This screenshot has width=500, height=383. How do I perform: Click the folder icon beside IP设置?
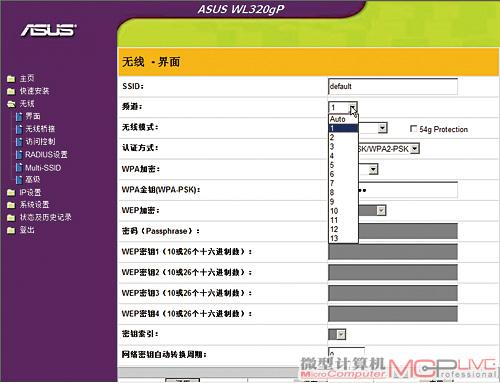tap(11, 192)
